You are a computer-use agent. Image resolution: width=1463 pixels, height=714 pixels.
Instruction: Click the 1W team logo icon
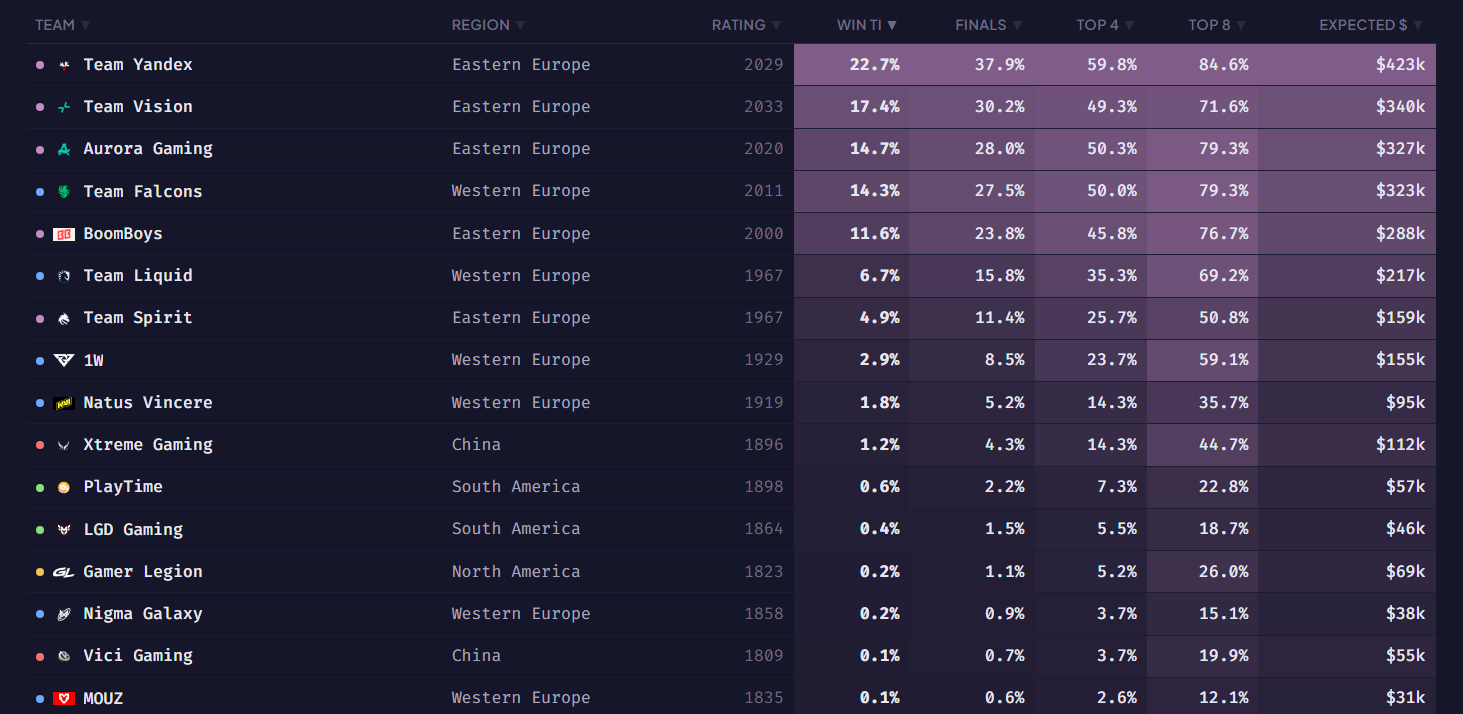pos(64,360)
